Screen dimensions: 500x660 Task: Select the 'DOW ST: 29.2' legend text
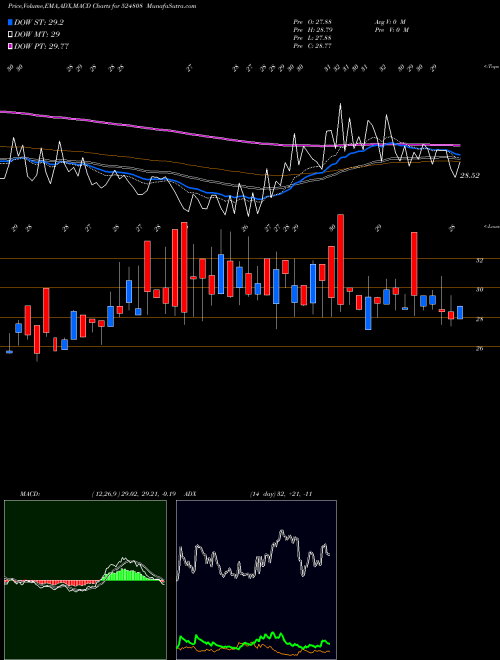39,23
